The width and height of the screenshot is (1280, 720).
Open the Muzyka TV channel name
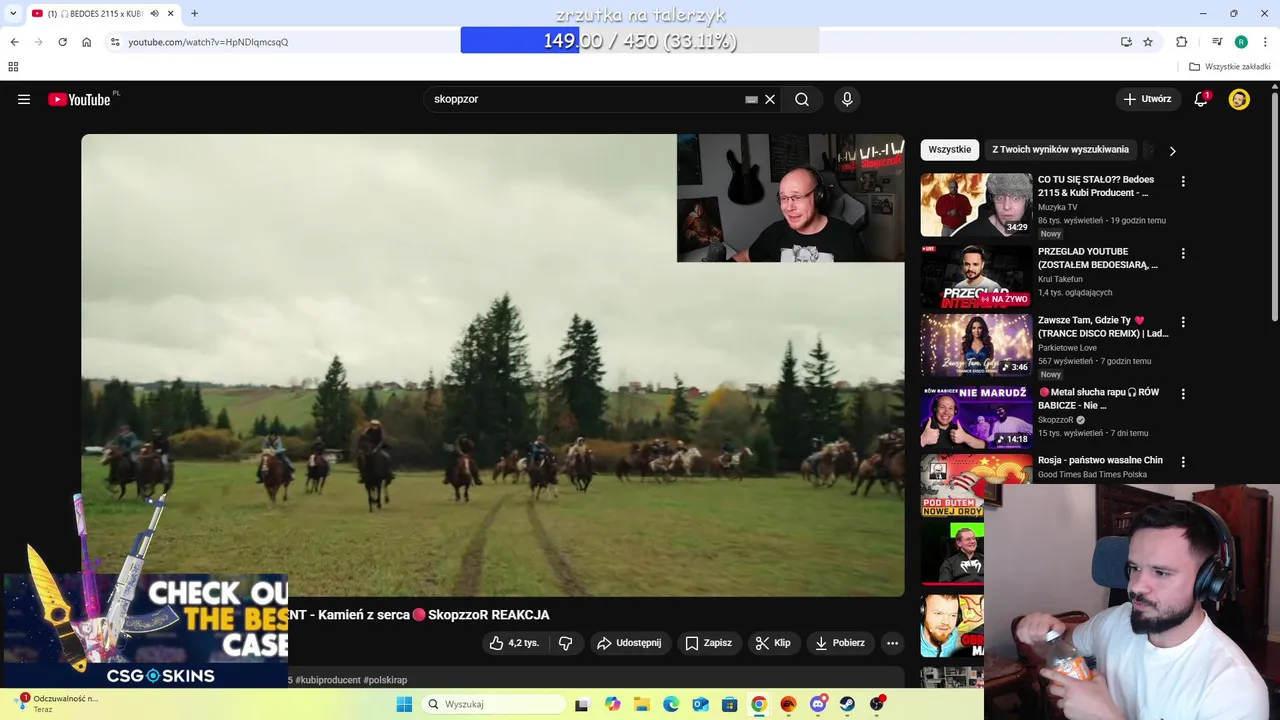(x=1058, y=207)
